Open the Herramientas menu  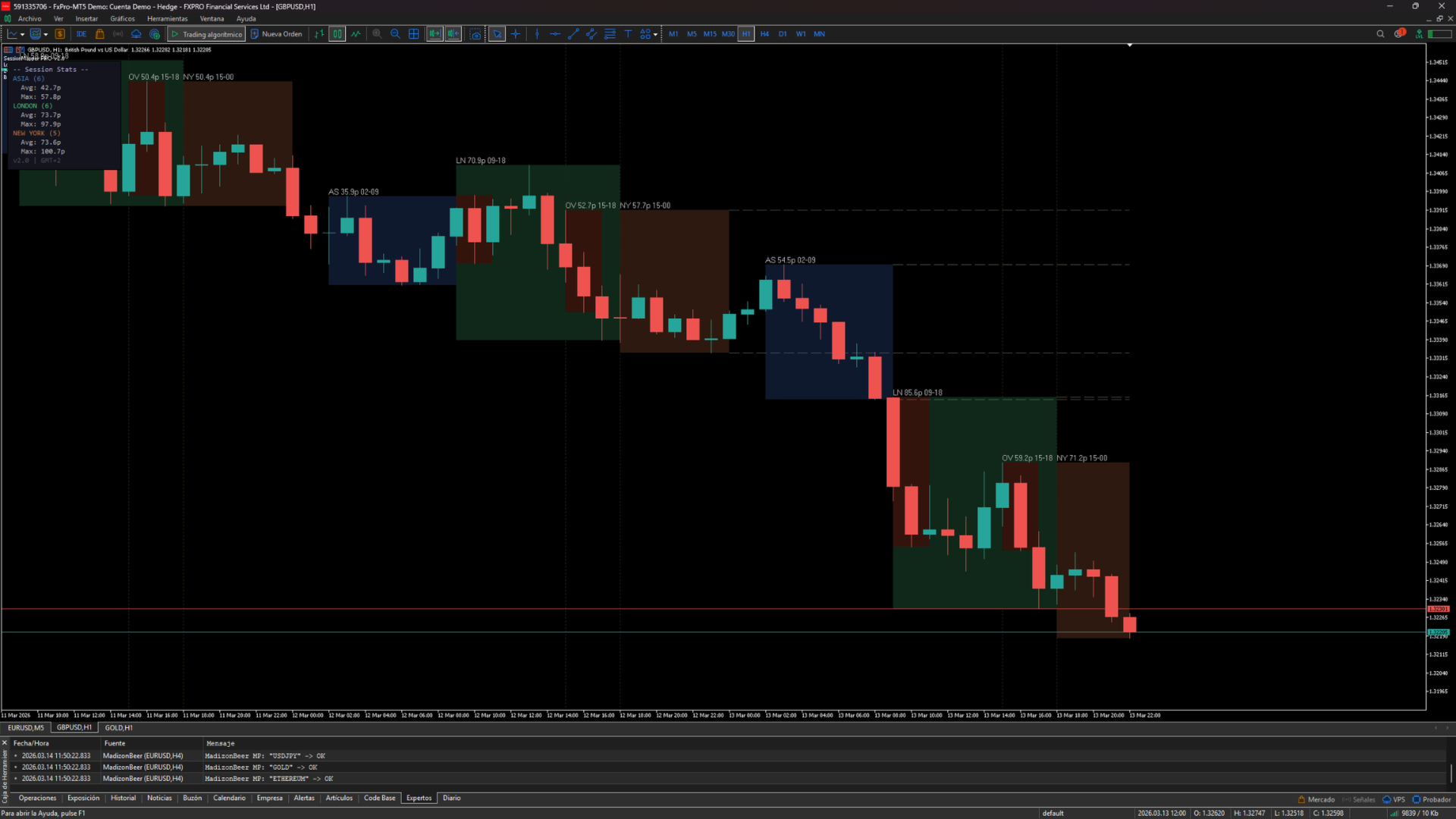pos(167,19)
